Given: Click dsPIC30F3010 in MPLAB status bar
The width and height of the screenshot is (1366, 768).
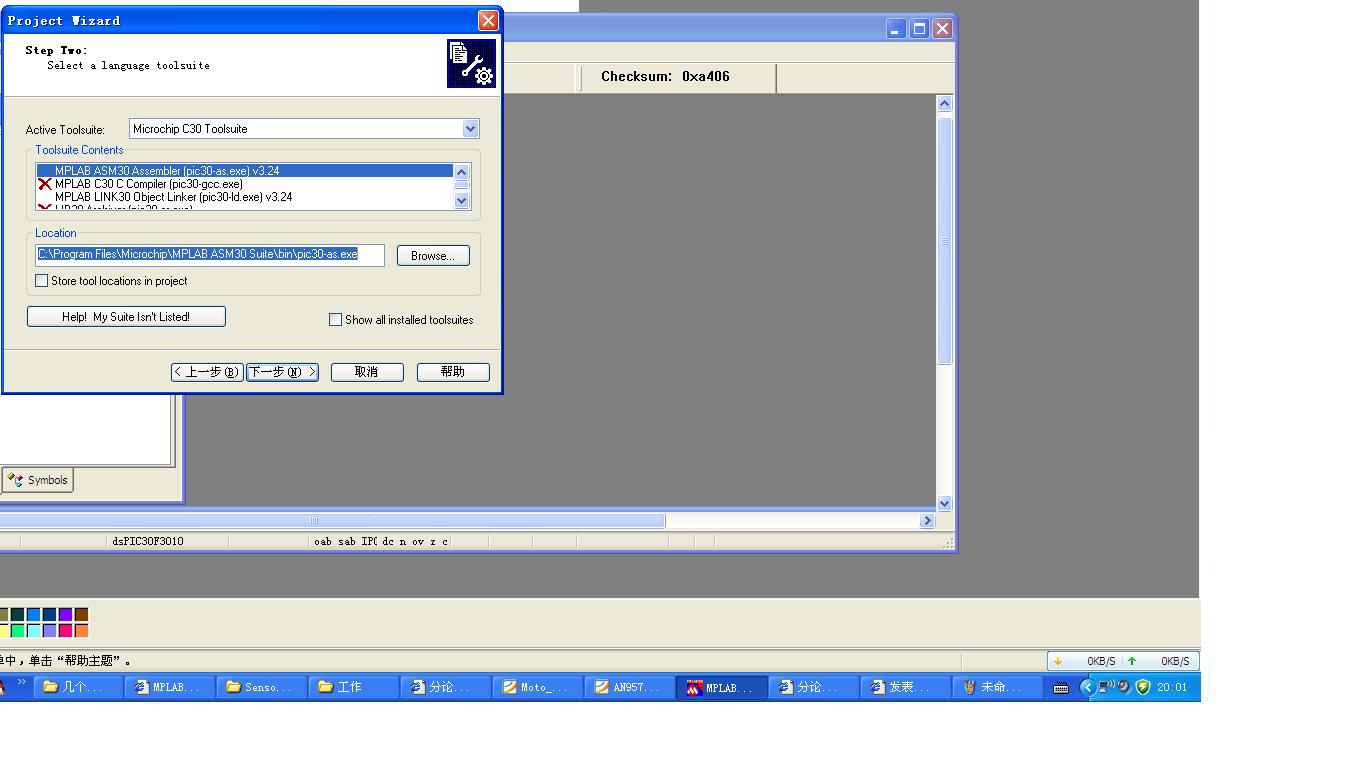Looking at the screenshot, I should pos(148,541).
